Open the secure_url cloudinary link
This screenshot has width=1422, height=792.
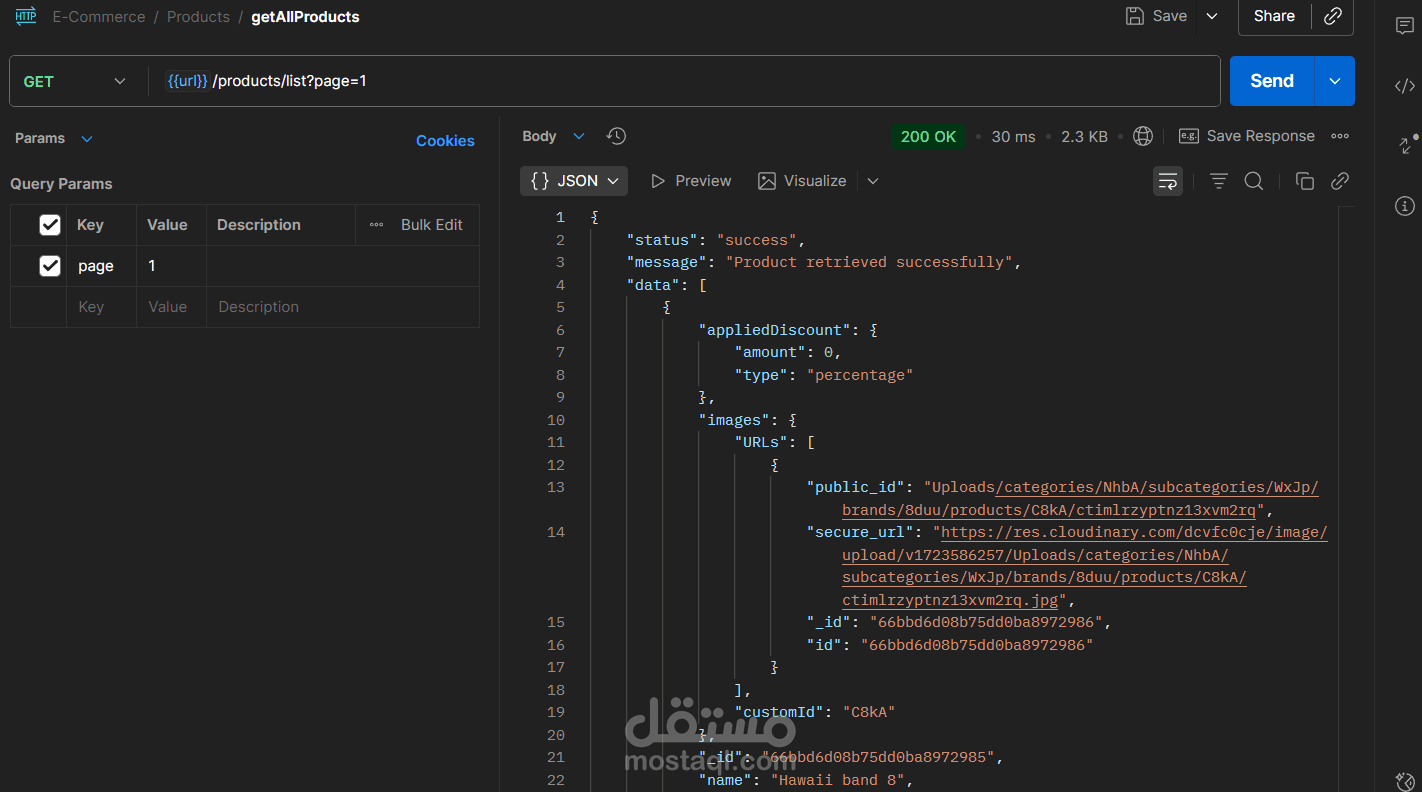tap(1085, 566)
